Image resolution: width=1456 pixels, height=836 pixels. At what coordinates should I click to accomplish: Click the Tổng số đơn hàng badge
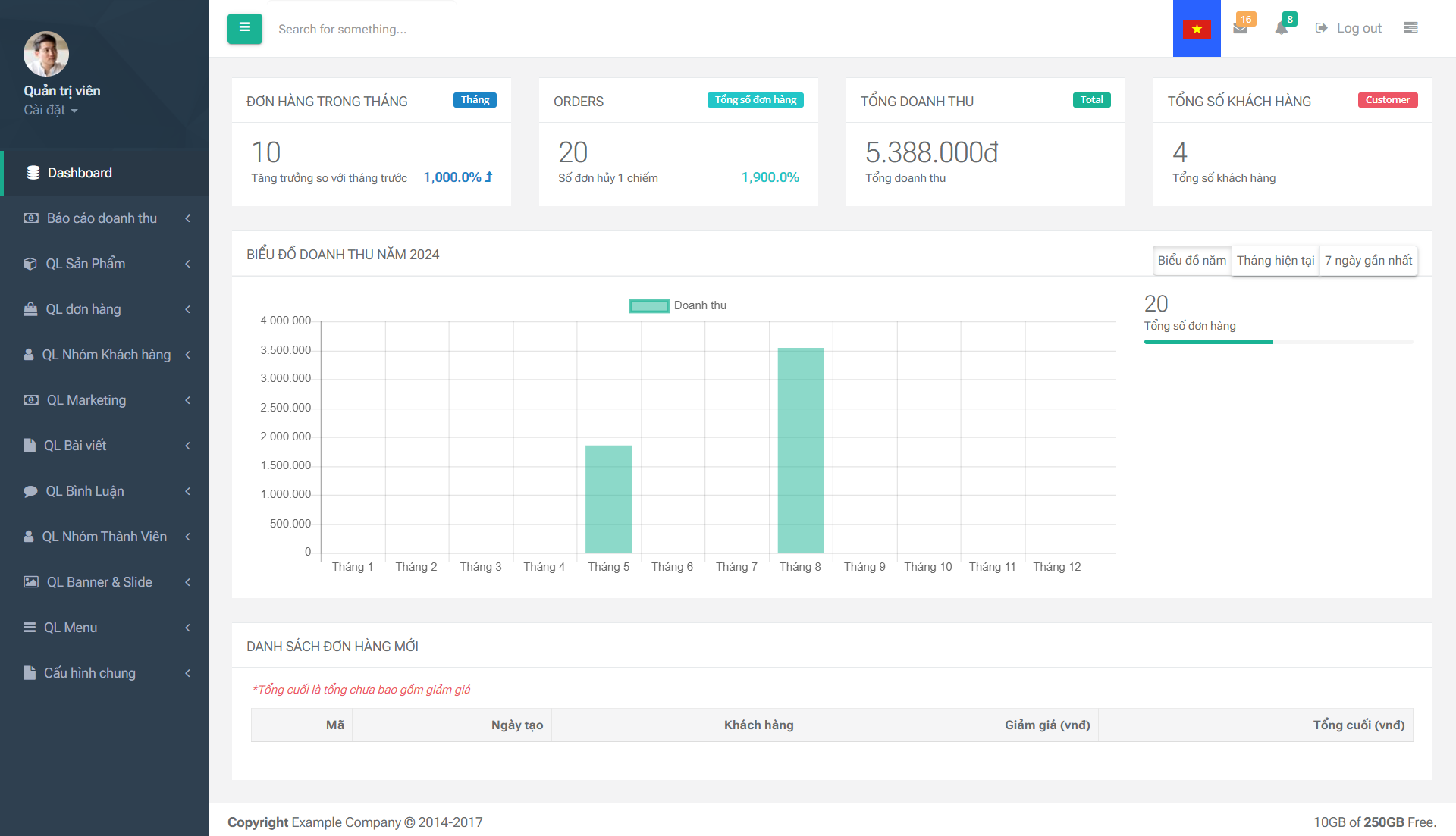(755, 100)
